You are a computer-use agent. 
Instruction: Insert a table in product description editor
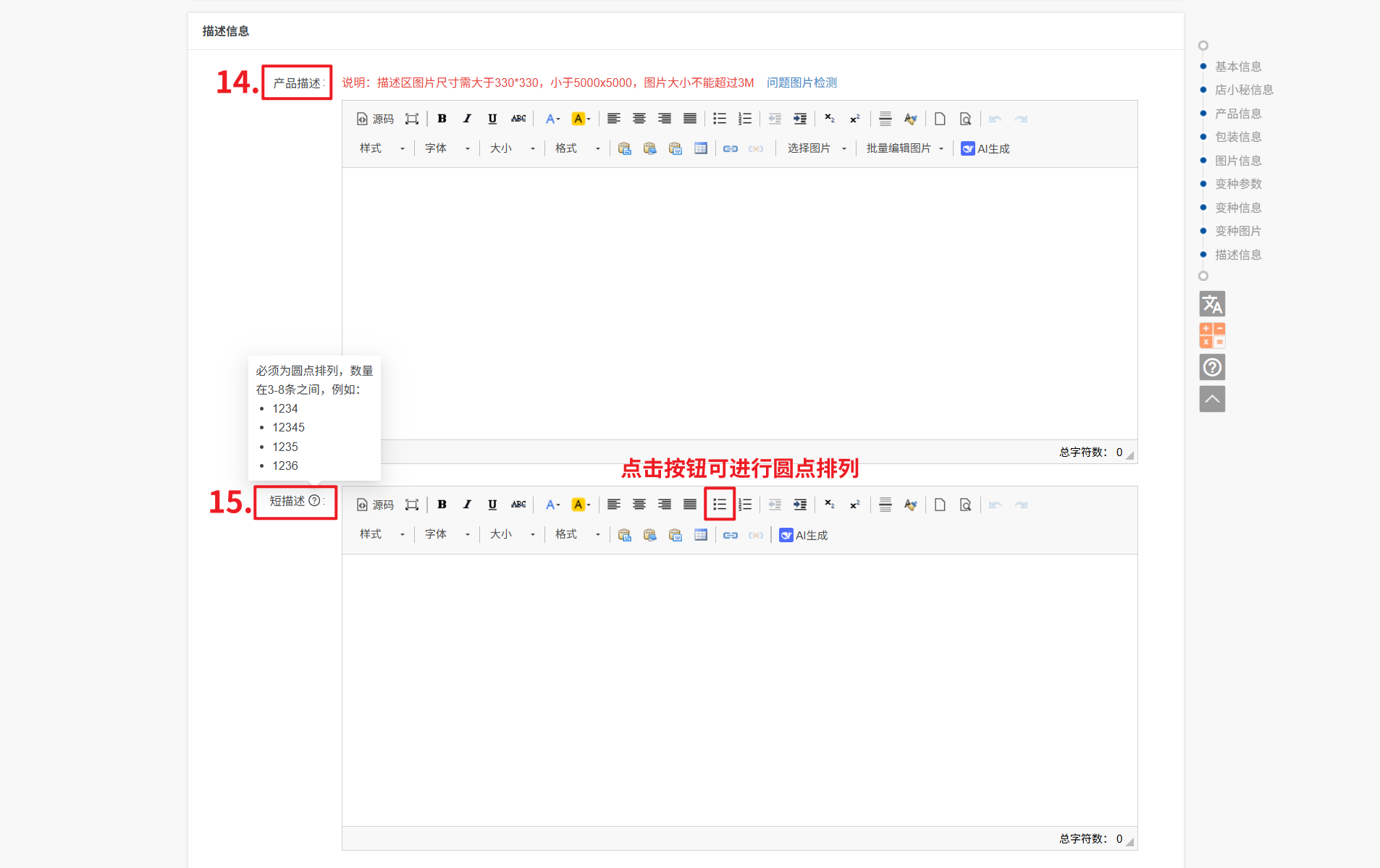click(x=700, y=148)
